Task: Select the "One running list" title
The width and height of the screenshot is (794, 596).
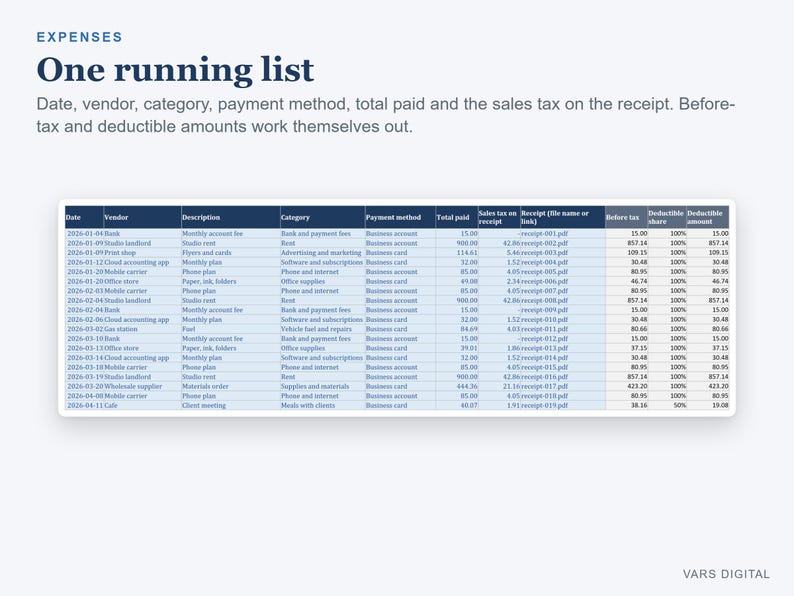Action: (x=175, y=69)
